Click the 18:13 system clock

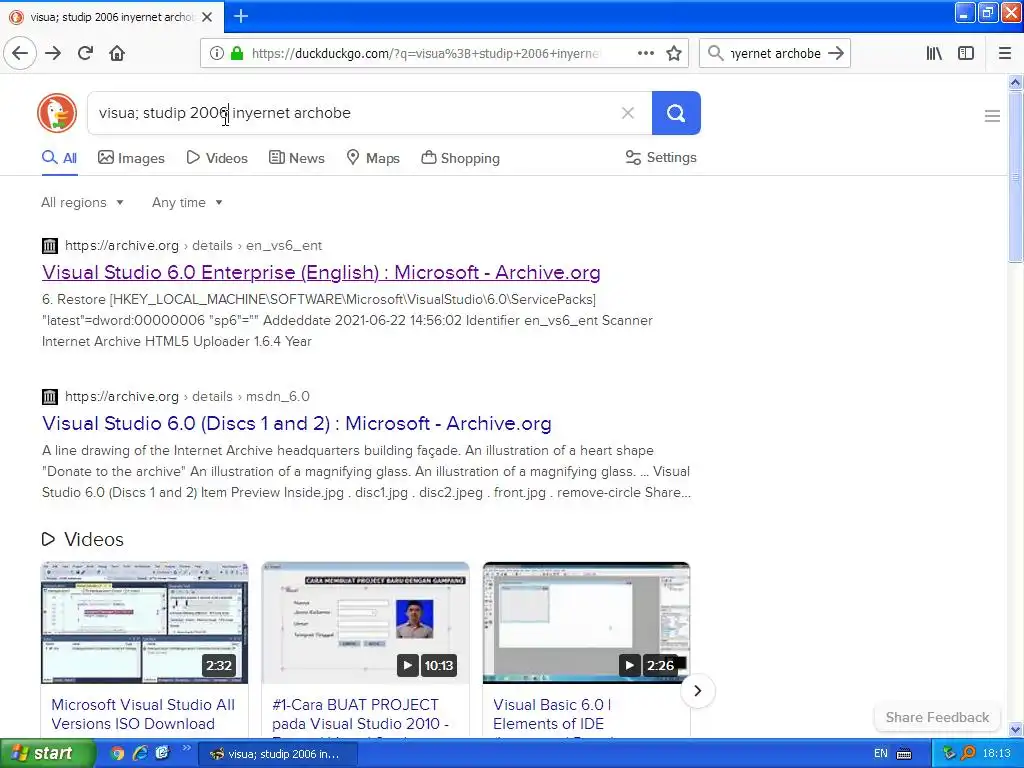tap(997, 754)
